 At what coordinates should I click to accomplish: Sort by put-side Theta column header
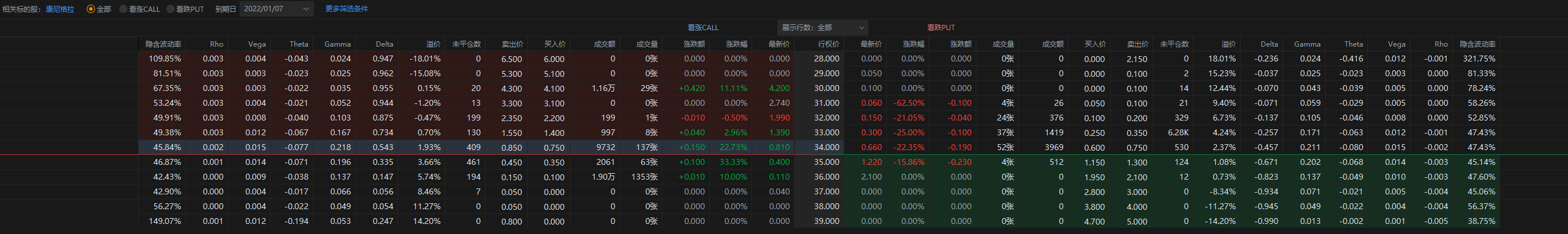click(1353, 44)
